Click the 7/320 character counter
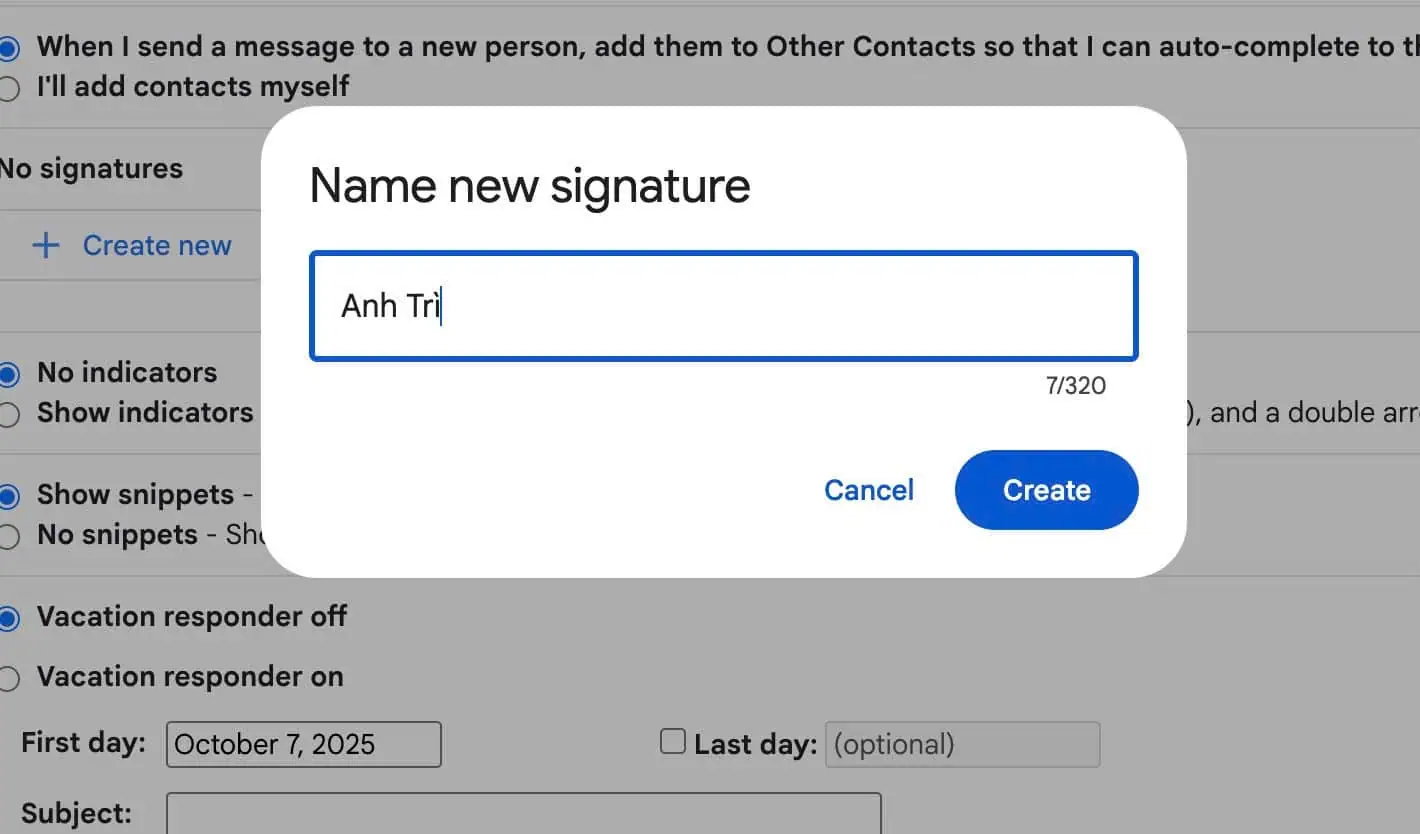Image resolution: width=1420 pixels, height=834 pixels. [x=1075, y=386]
